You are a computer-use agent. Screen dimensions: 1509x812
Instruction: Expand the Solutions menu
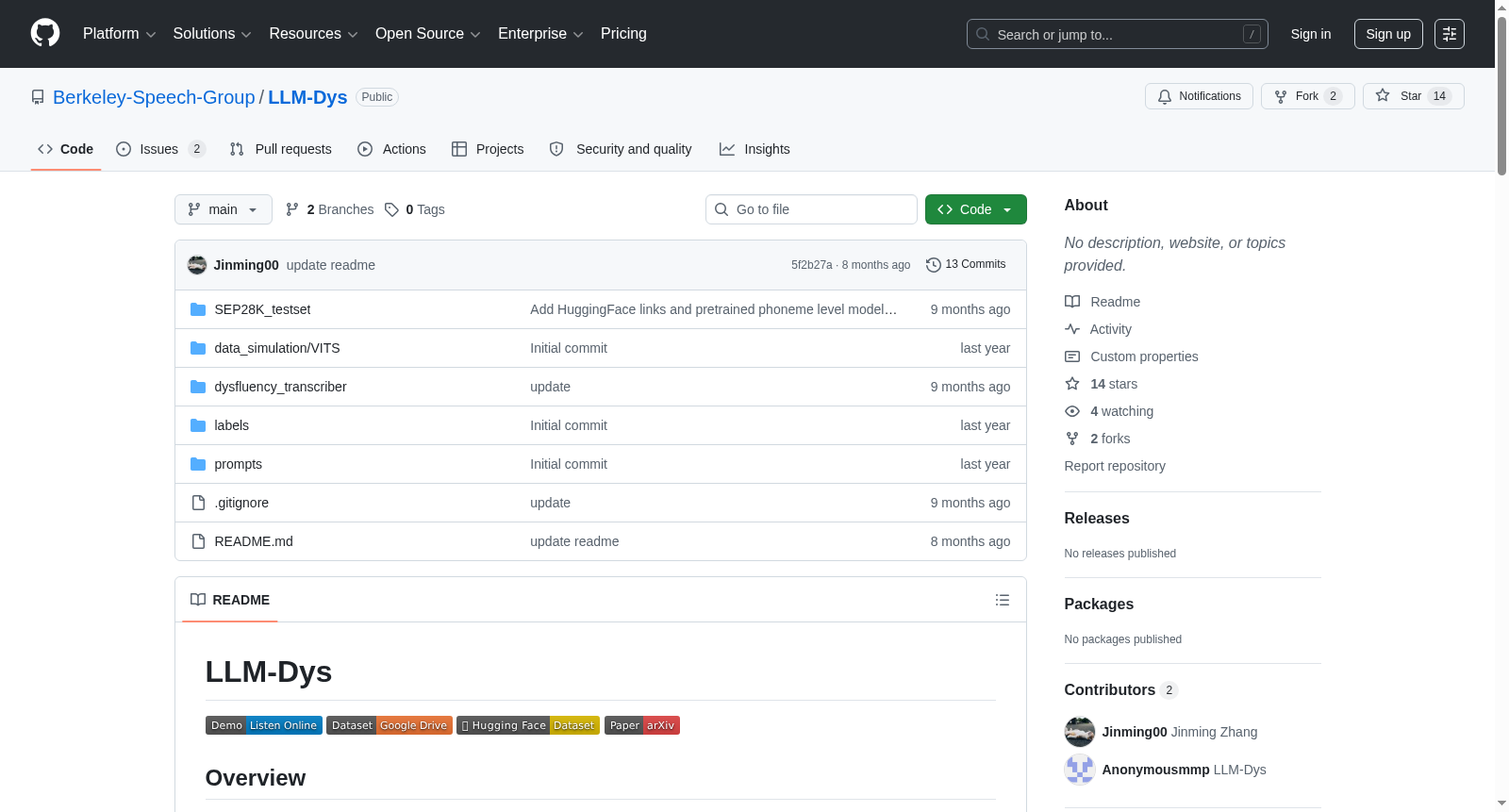click(212, 34)
